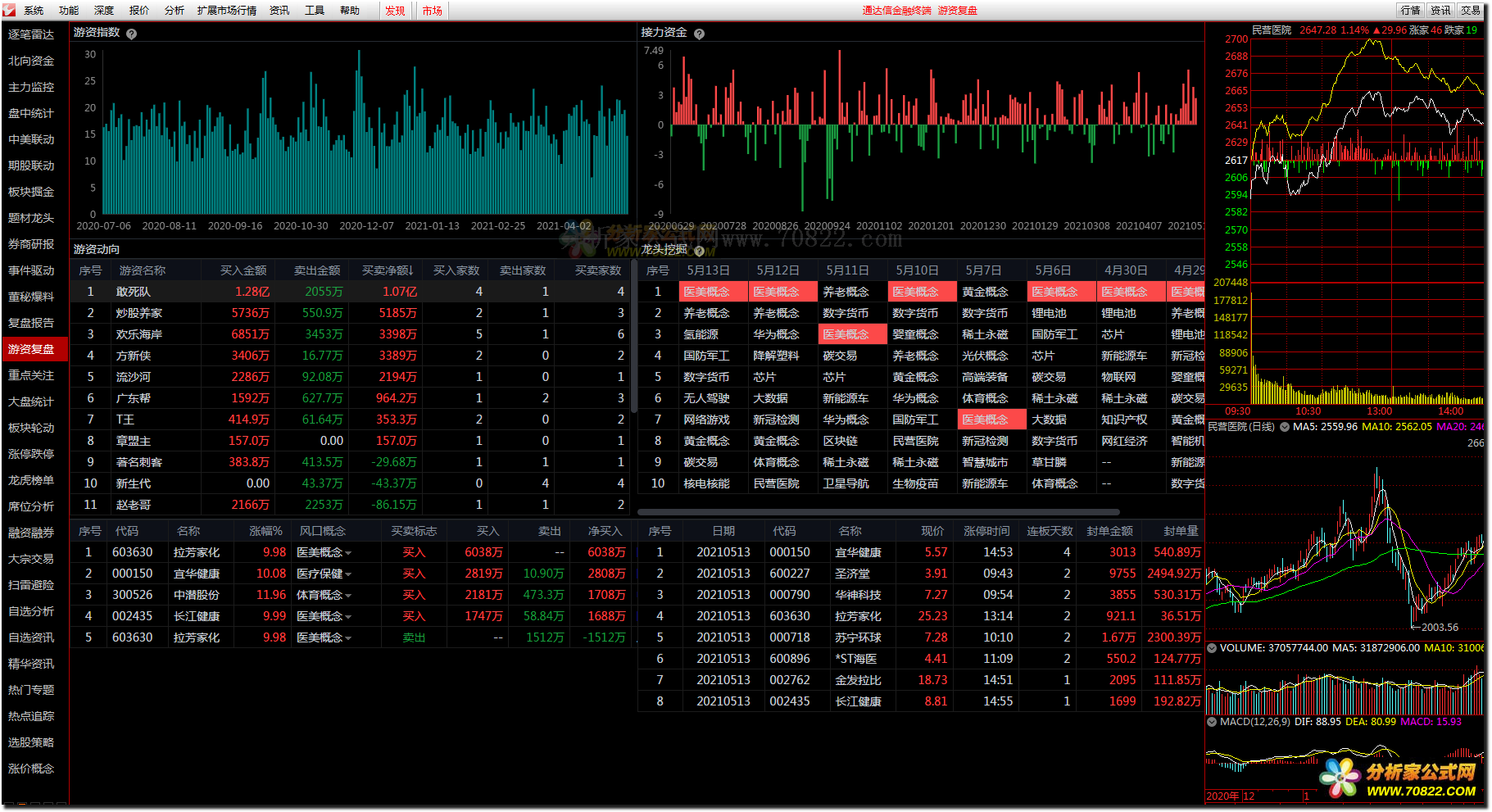Viewport: 1492px width, 812px height.
Task: Select 金发拉比 row in limit-up table
Action: [x=923, y=680]
